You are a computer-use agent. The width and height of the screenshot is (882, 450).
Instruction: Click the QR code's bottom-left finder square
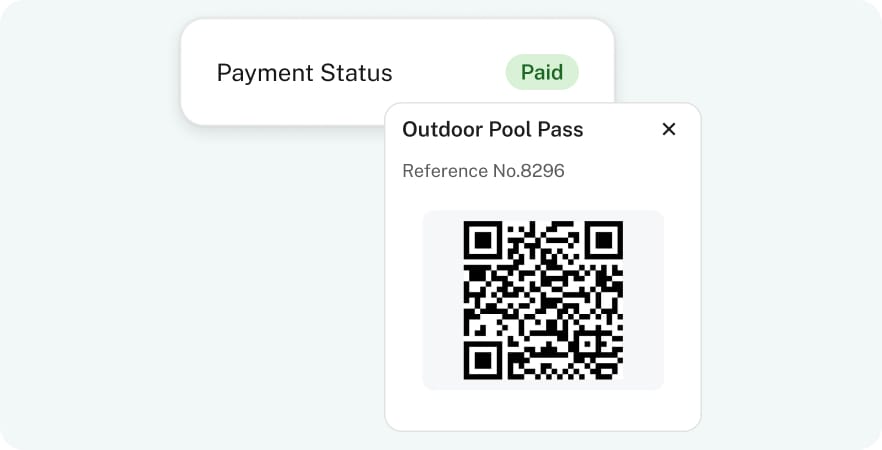(484, 359)
